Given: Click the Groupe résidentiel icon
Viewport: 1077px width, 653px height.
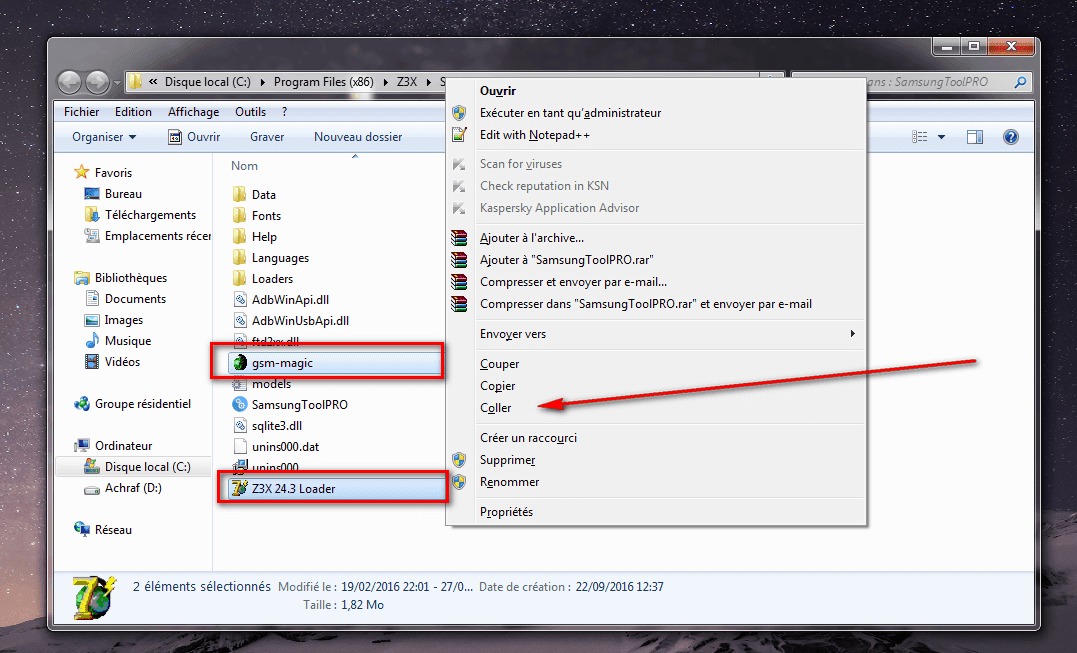Looking at the screenshot, I should coord(82,404).
